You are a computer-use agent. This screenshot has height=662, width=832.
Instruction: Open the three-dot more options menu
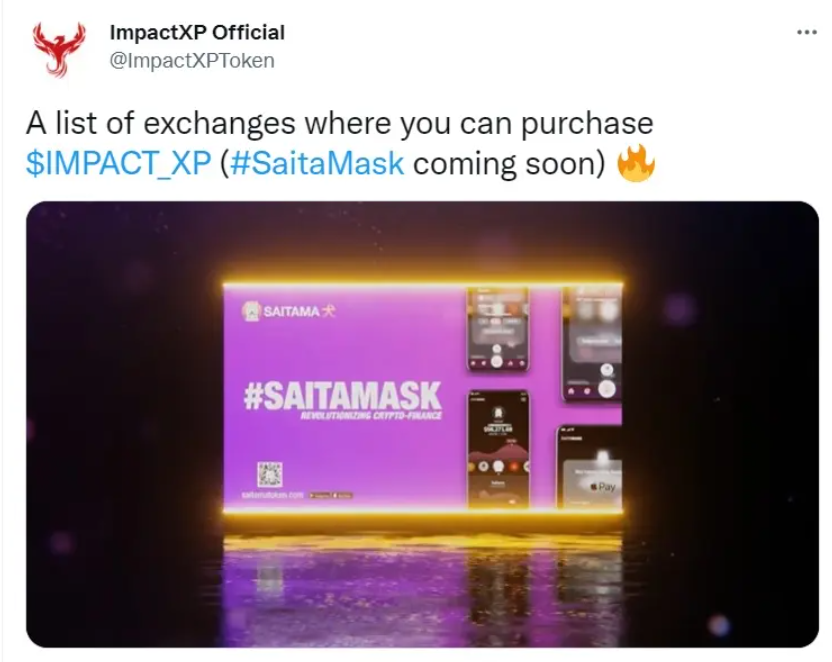(807, 33)
